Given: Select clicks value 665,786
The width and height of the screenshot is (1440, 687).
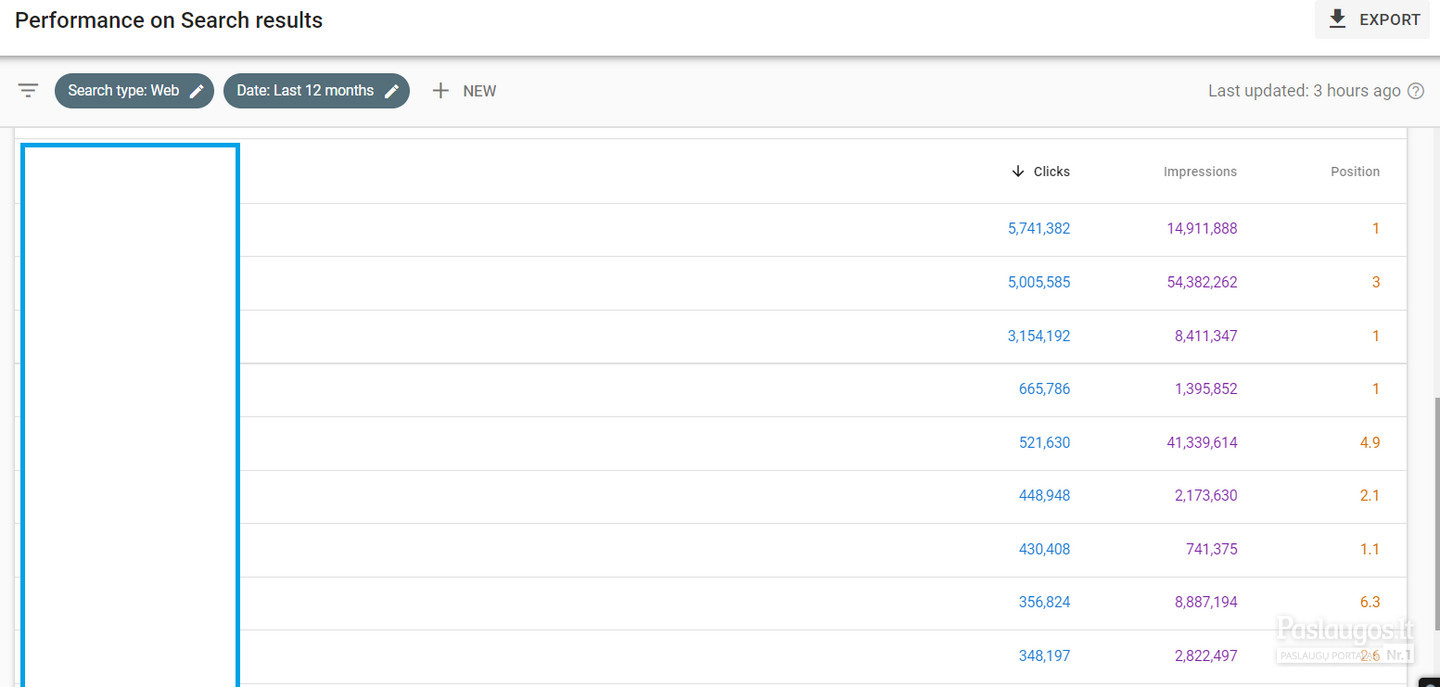Looking at the screenshot, I should click(x=1044, y=389).
